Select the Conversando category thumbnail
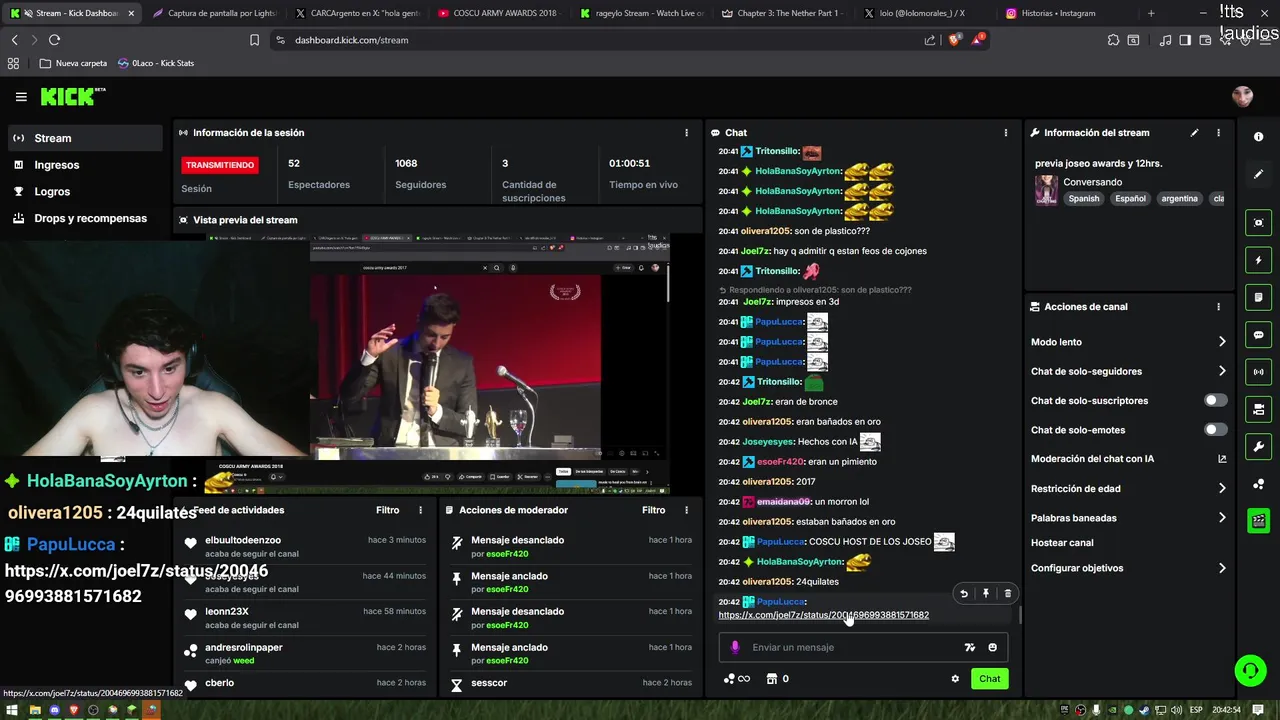This screenshot has width=1280, height=720. click(x=1046, y=190)
